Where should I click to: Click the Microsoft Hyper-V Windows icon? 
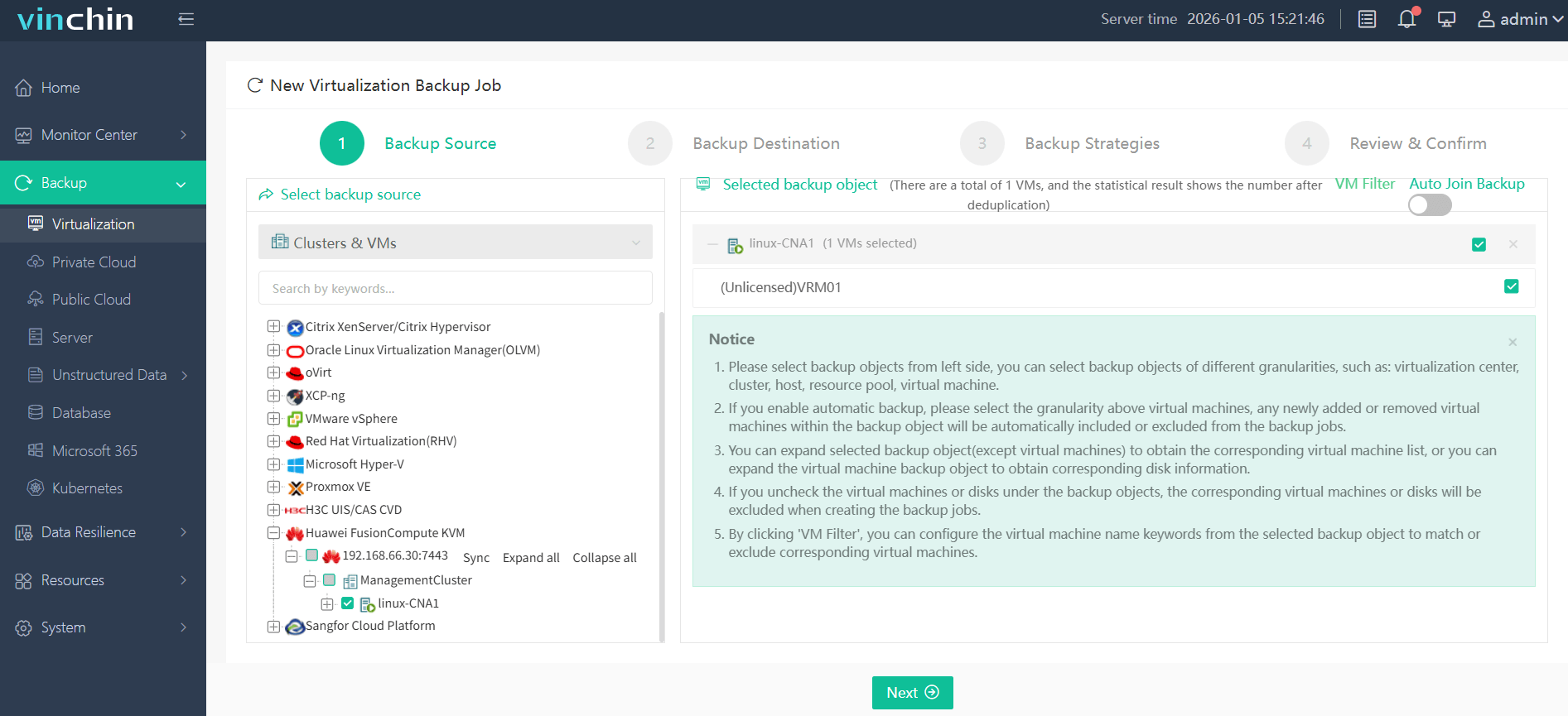[x=295, y=464]
